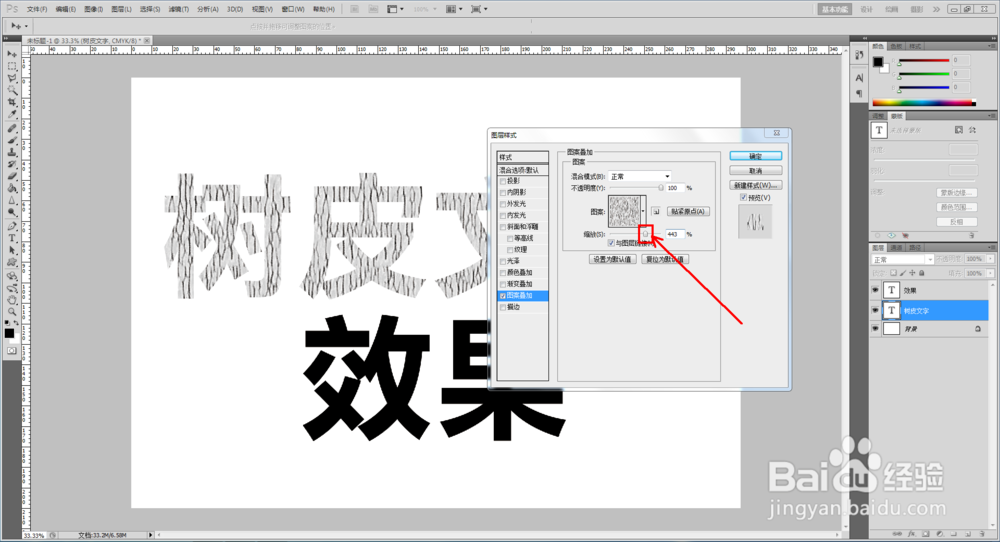This screenshot has width=1000, height=542.
Task: Select the Brush tool
Action: [x=11, y=141]
